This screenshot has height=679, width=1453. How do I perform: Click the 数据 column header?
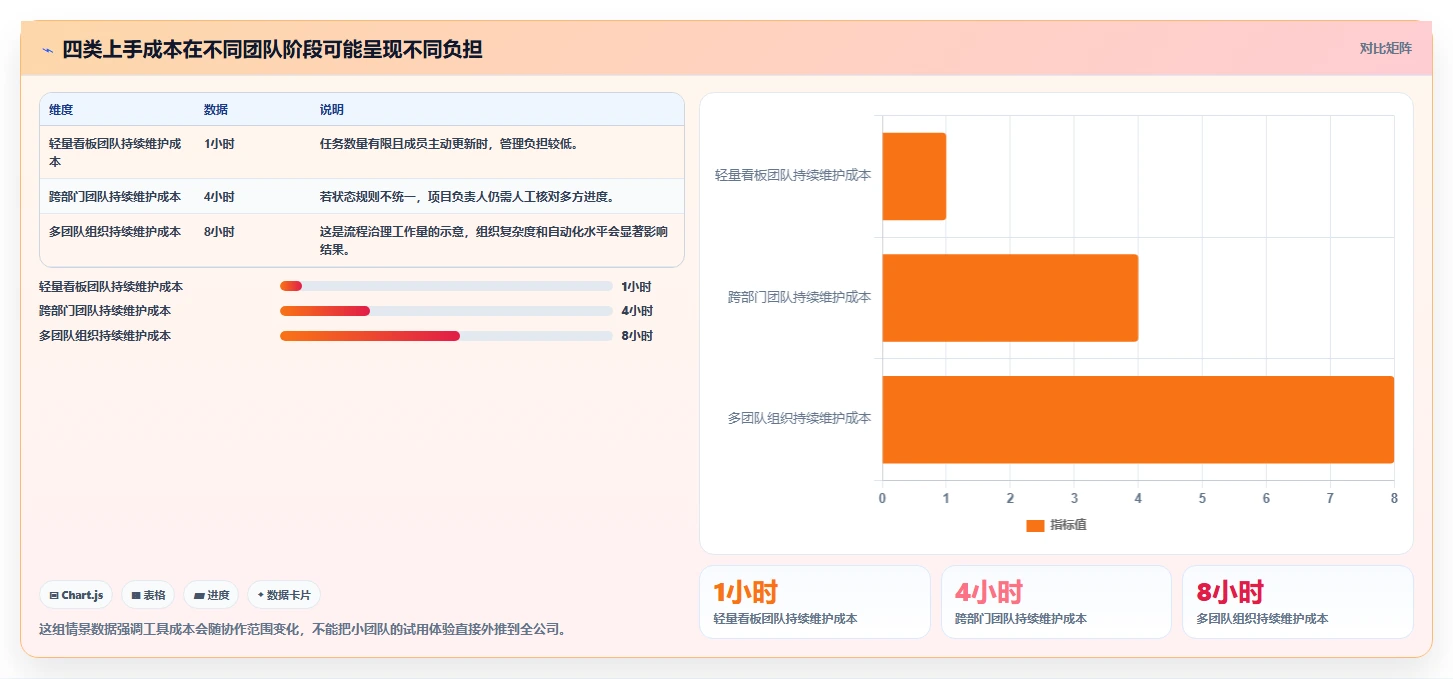pos(216,109)
